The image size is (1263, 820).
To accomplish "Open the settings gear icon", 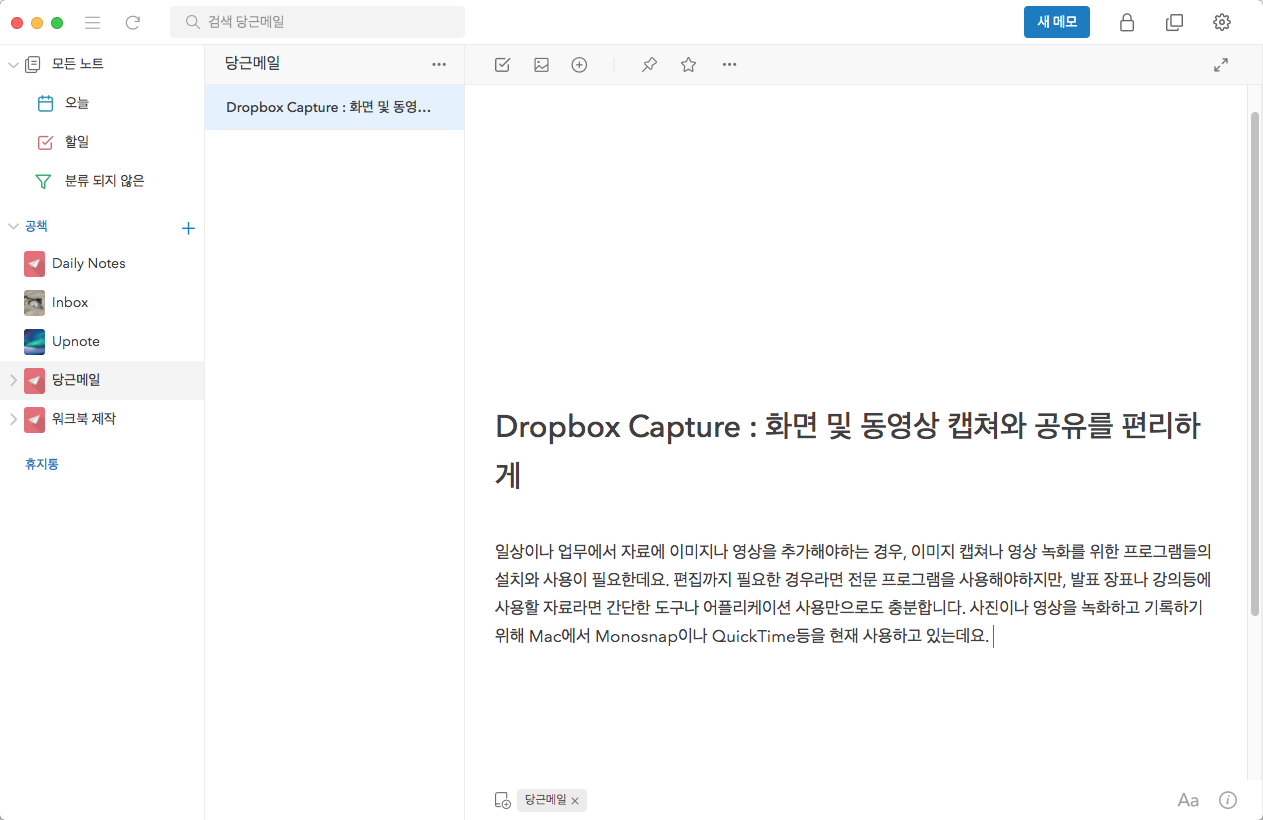I will pyautogui.click(x=1221, y=22).
